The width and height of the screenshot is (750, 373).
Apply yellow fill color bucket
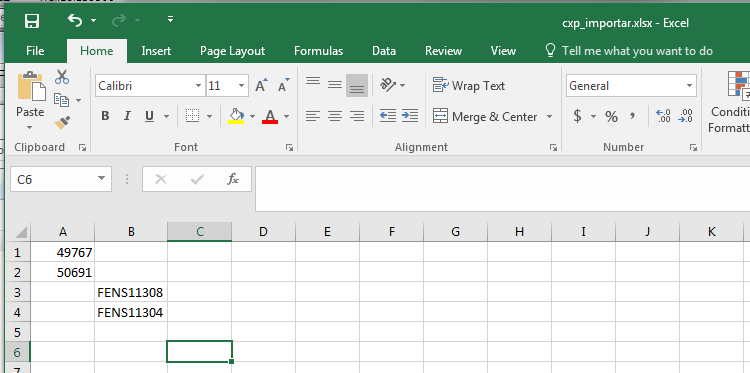coord(236,116)
